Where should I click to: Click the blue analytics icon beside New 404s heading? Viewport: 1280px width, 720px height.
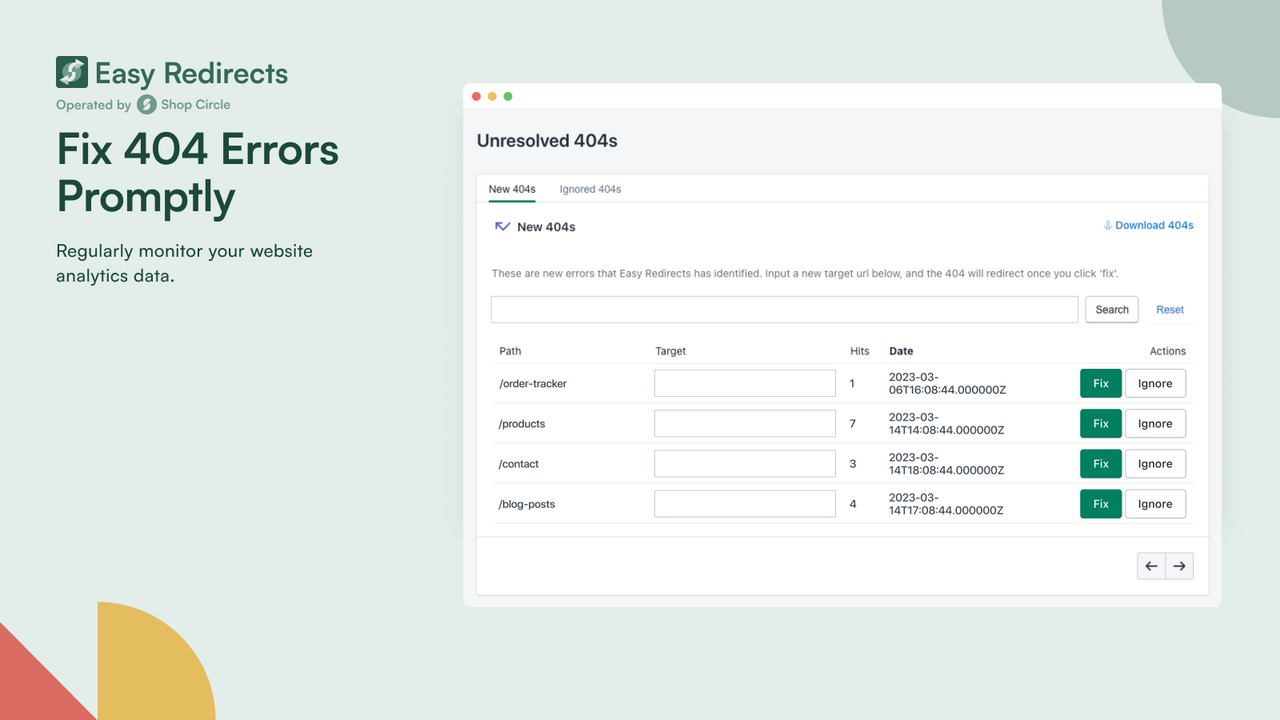pyautogui.click(x=502, y=226)
